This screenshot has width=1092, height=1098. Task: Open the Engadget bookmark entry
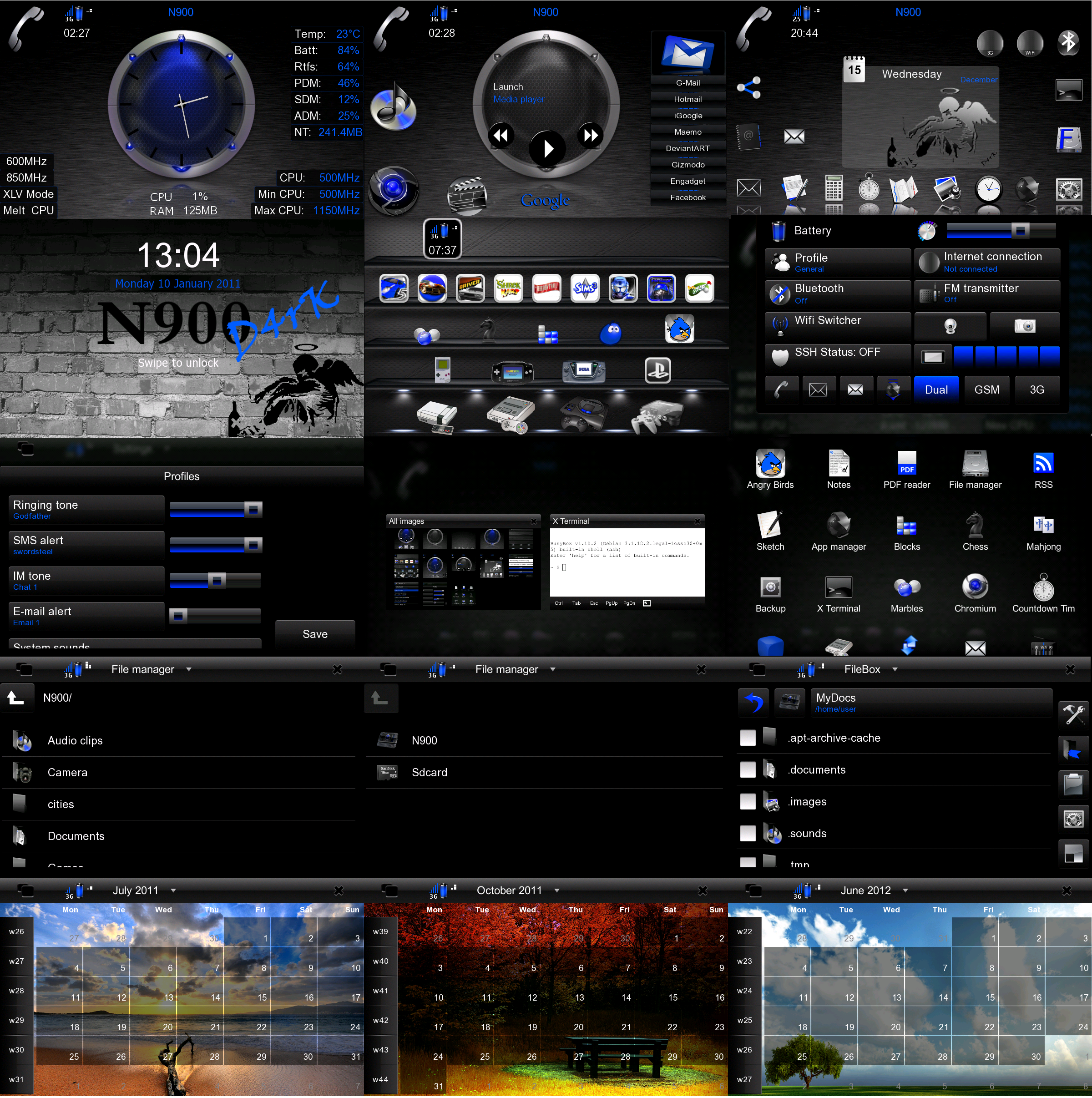point(688,182)
